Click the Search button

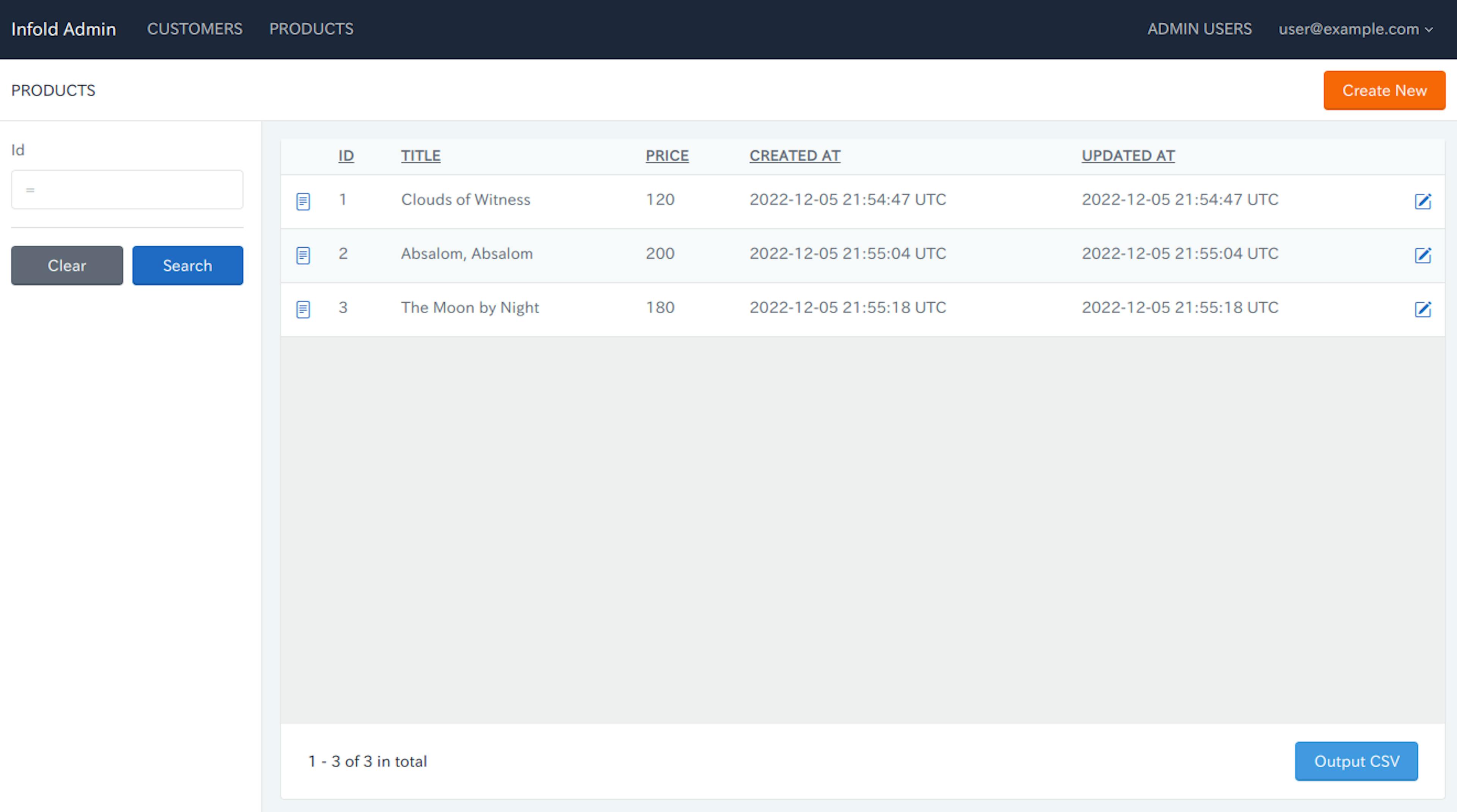(187, 265)
